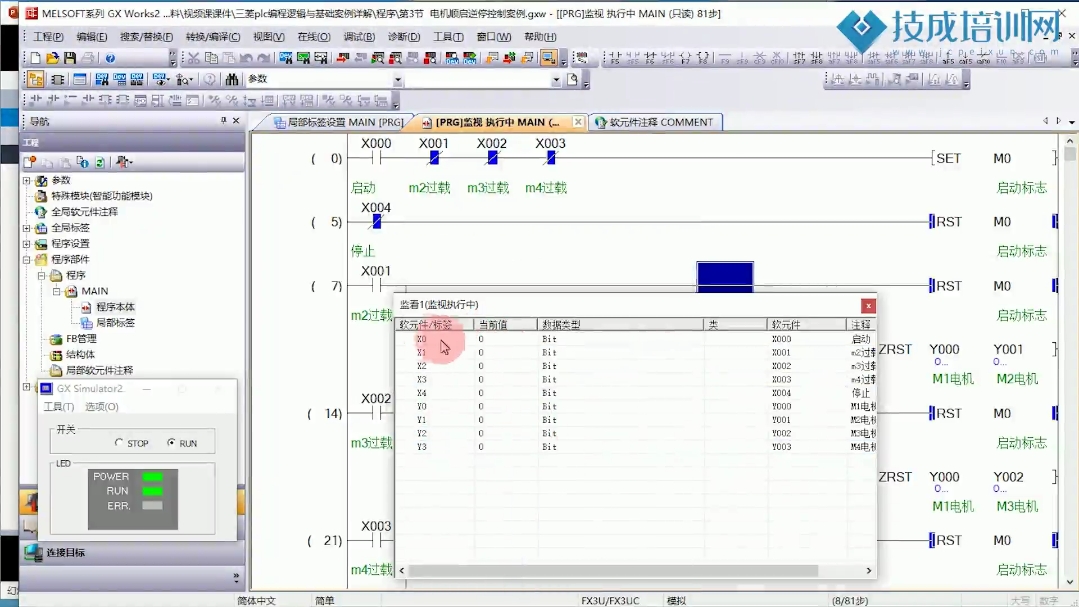Screen dimensions: 1079x607
Task: Select the RUN radio button in GX Simulator2
Action: click(171, 443)
